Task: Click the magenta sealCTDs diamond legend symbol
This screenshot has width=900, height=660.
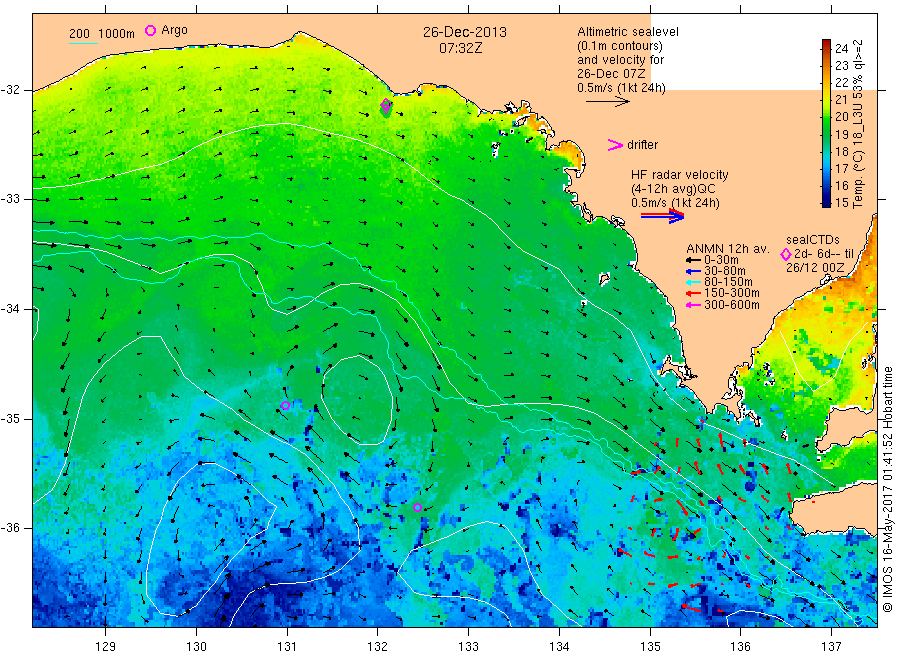Action: coord(786,254)
